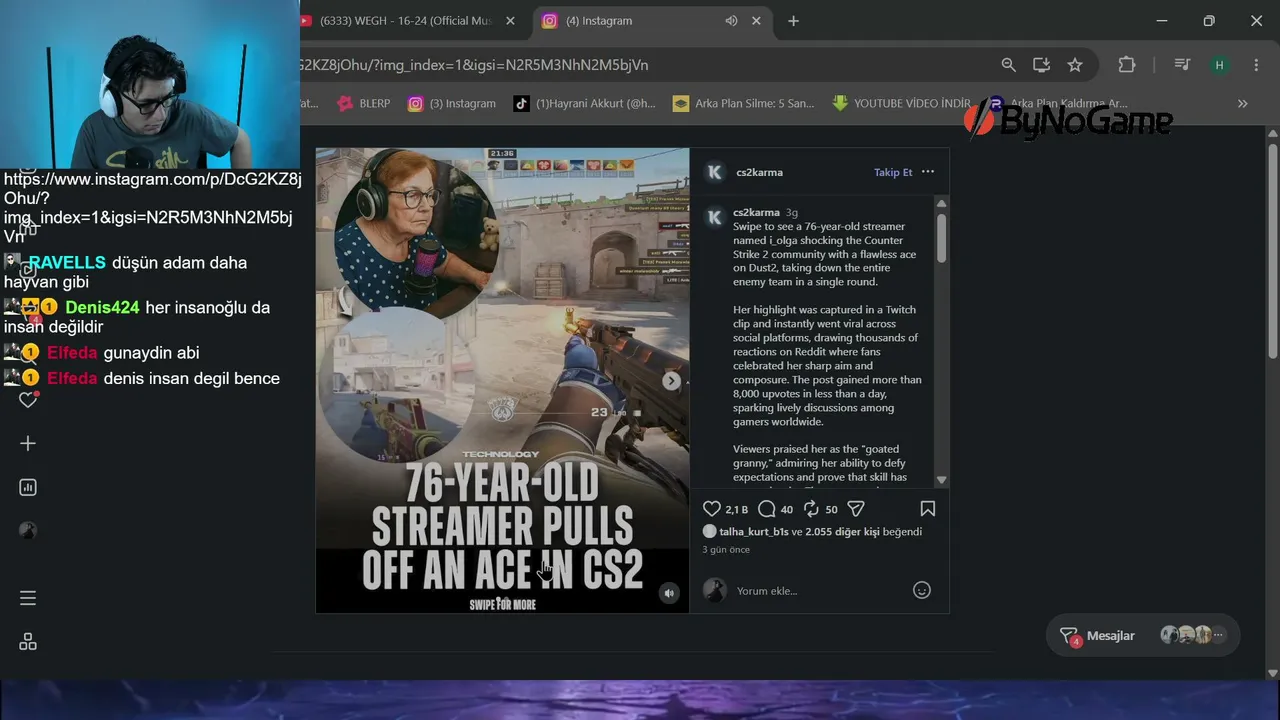Image resolution: width=1280 pixels, height=720 pixels.
Task: Open Instagram notifications heart icon in sidebar
Action: coord(28,400)
